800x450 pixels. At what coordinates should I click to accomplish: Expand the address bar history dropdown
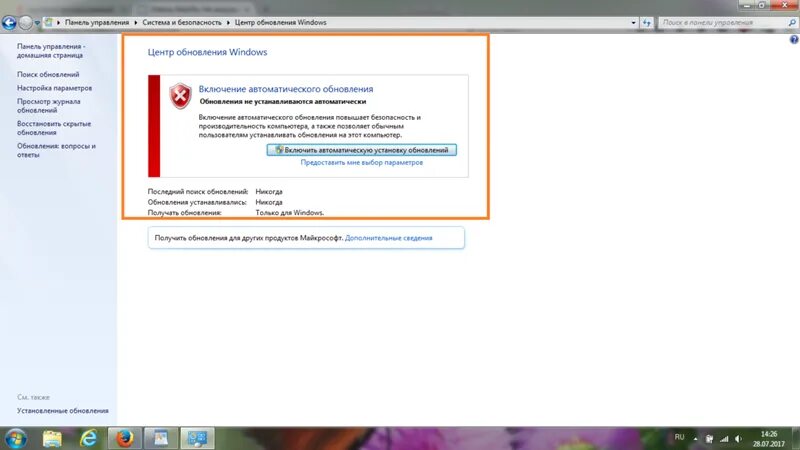pos(633,22)
